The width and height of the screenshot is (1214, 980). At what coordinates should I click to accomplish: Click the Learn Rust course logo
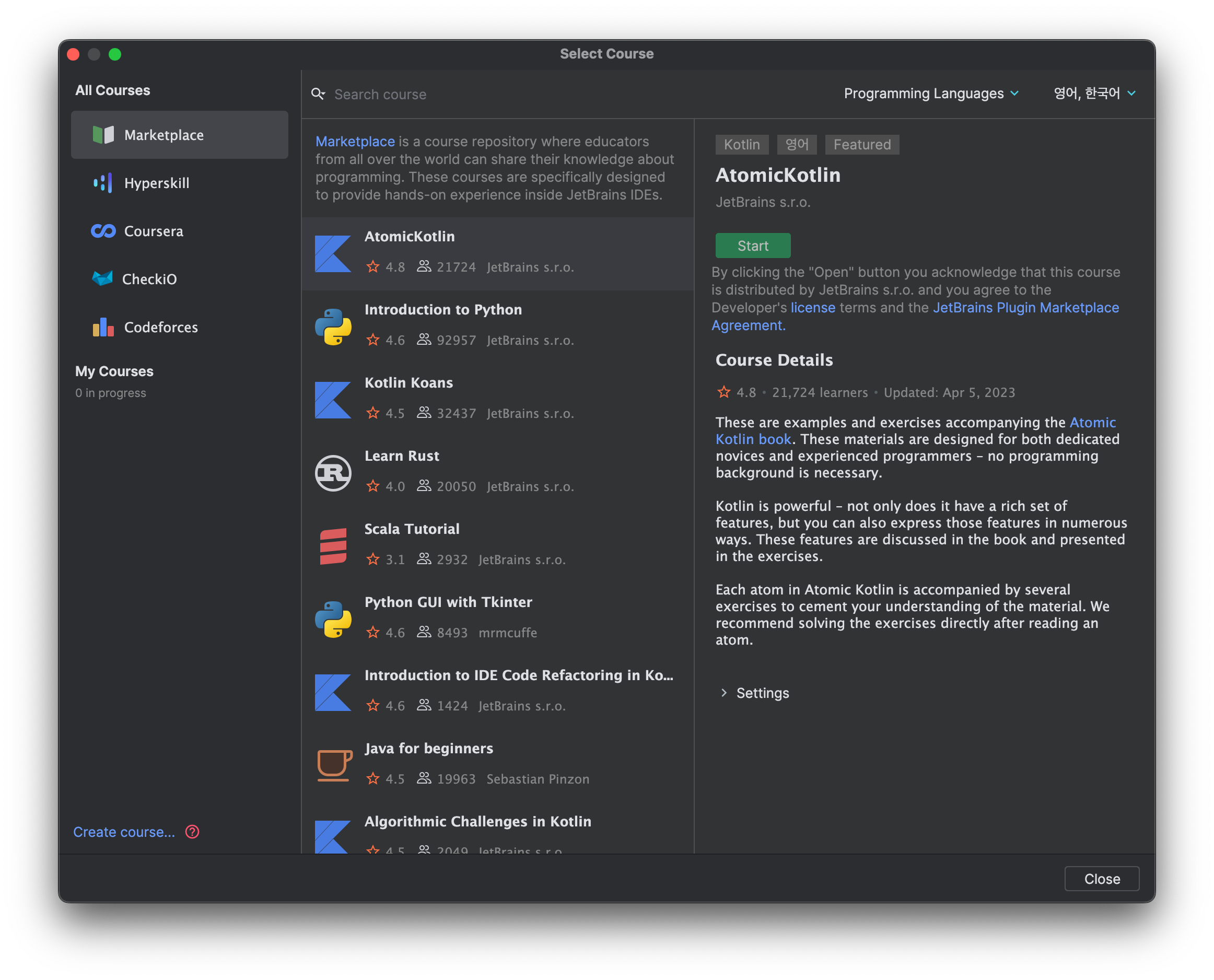coord(333,472)
